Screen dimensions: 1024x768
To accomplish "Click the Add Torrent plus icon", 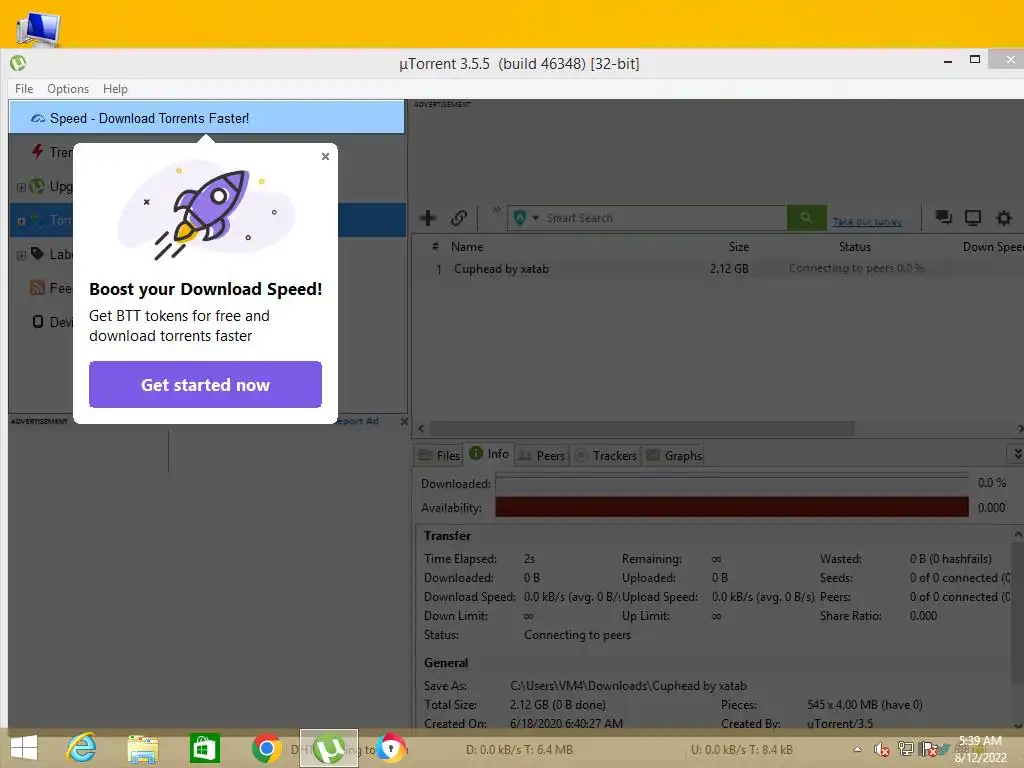I will pyautogui.click(x=428, y=217).
